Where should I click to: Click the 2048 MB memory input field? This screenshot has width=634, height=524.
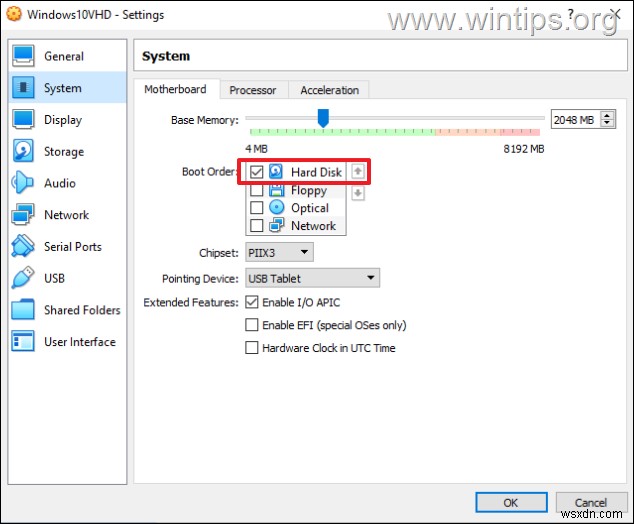(x=576, y=120)
